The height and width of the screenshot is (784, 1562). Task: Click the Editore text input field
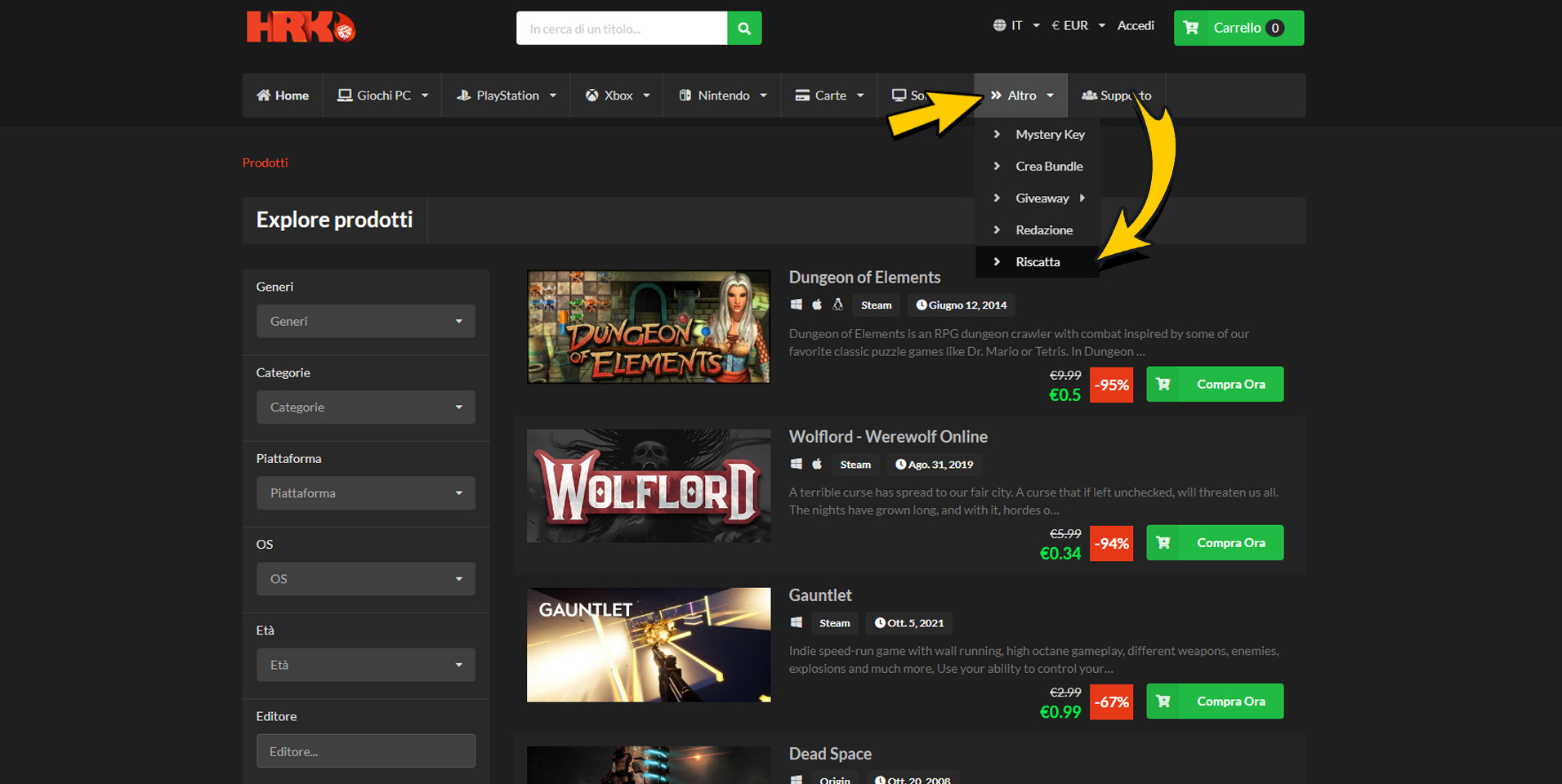point(365,751)
